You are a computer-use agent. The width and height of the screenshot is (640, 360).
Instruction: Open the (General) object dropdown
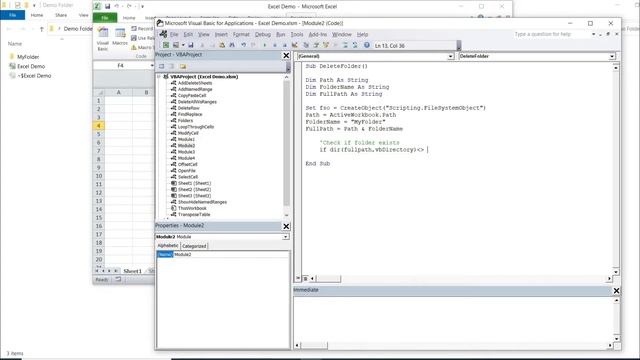(x=450, y=56)
